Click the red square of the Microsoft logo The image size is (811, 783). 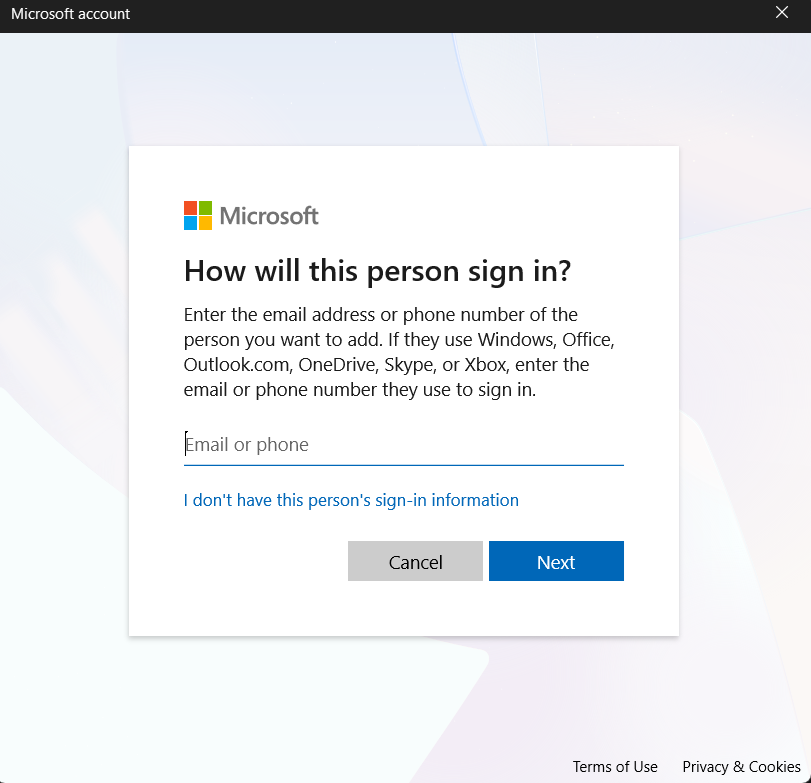click(x=190, y=208)
